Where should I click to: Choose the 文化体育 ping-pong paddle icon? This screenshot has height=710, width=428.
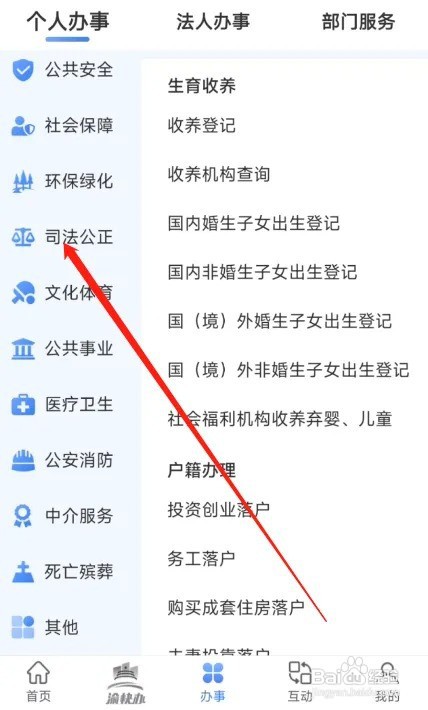coord(23,293)
